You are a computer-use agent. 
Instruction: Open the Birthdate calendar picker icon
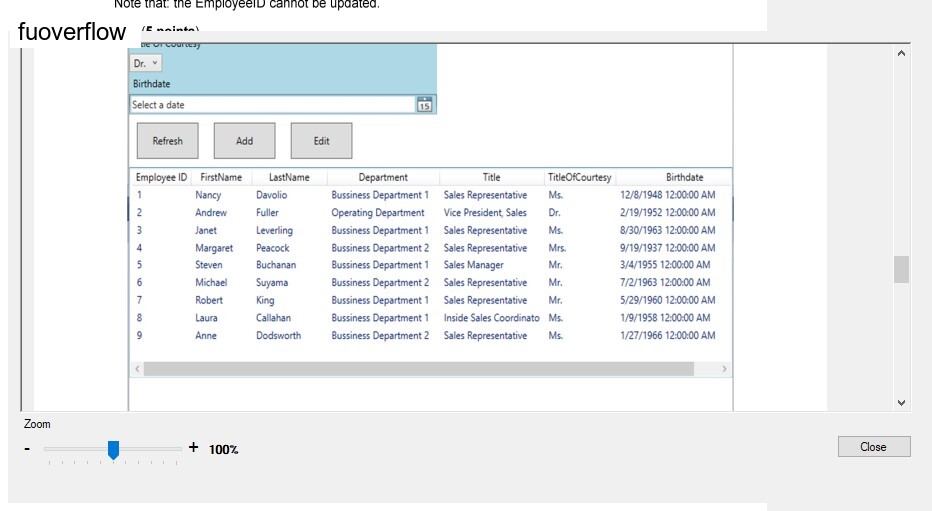click(x=424, y=105)
